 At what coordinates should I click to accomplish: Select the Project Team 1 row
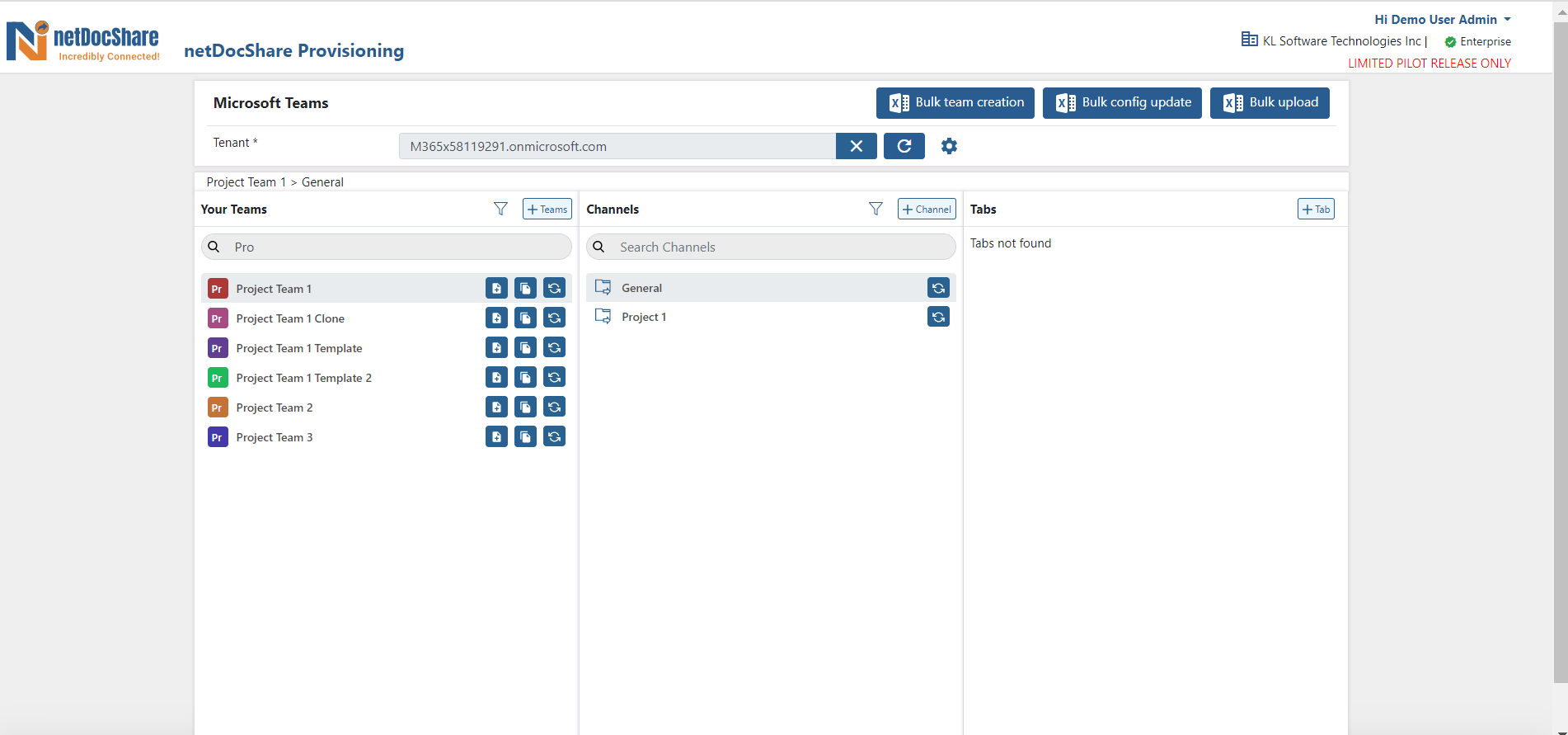tap(387, 288)
